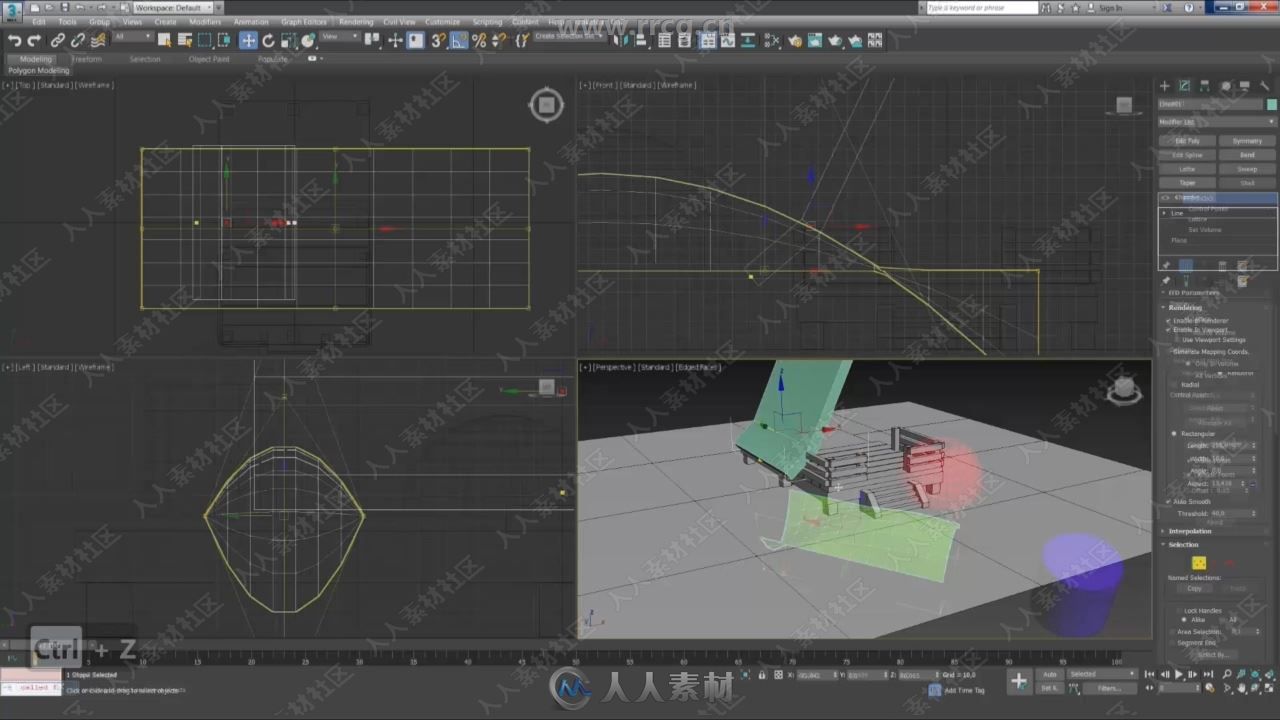Toggle Enable In Viewport checkbox
Screen dimensions: 1280x720
point(1168,330)
